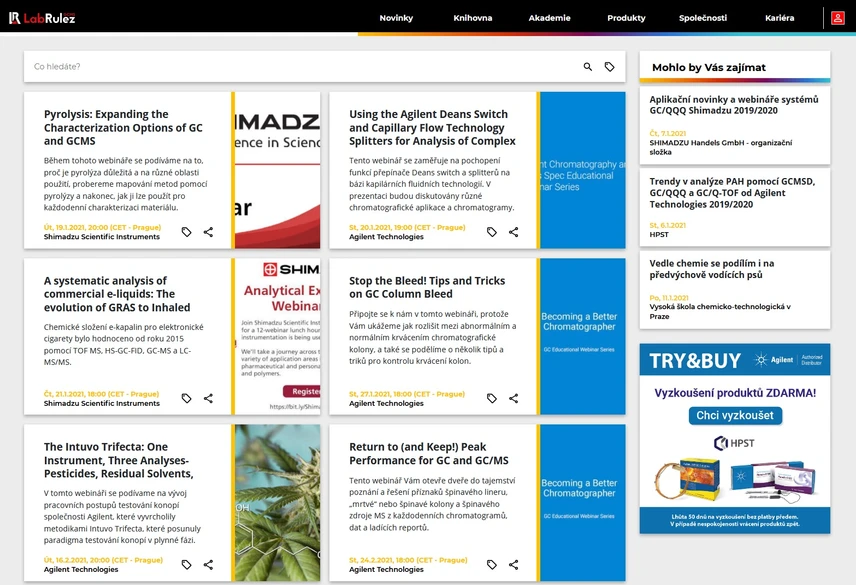Screen dimensions: 856x585
Task: Click the search magnifier icon
Action: 587,67
